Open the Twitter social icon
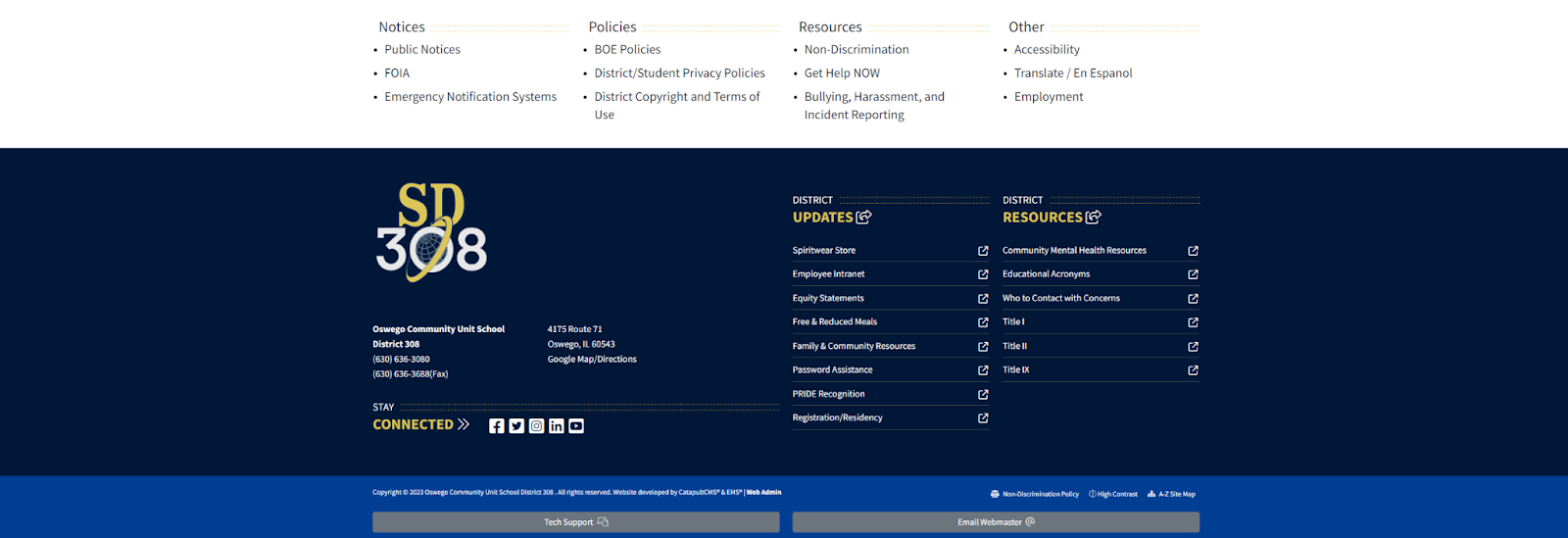The width and height of the screenshot is (1568, 538). (x=516, y=425)
